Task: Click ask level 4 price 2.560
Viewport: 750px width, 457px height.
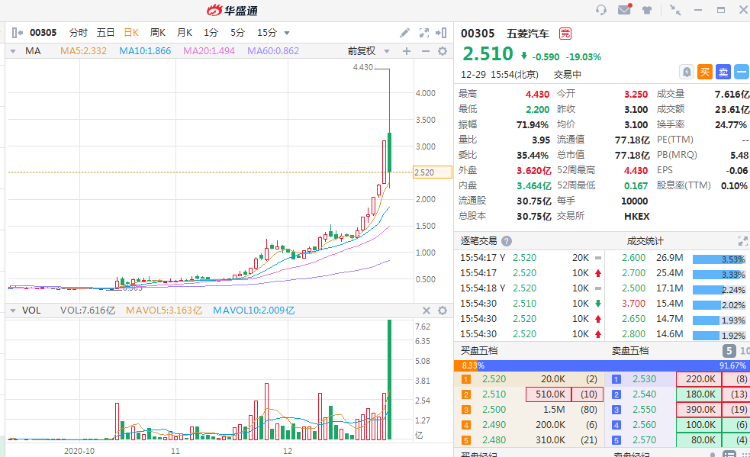Action: 644,424
